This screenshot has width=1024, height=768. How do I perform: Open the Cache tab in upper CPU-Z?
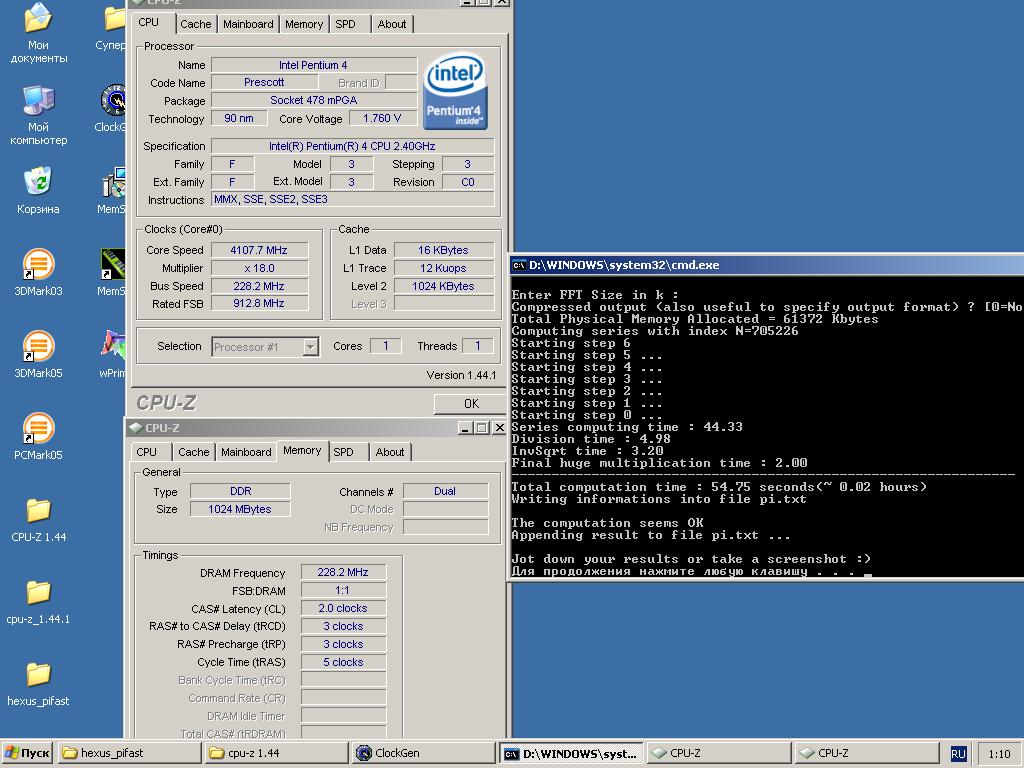pos(196,24)
